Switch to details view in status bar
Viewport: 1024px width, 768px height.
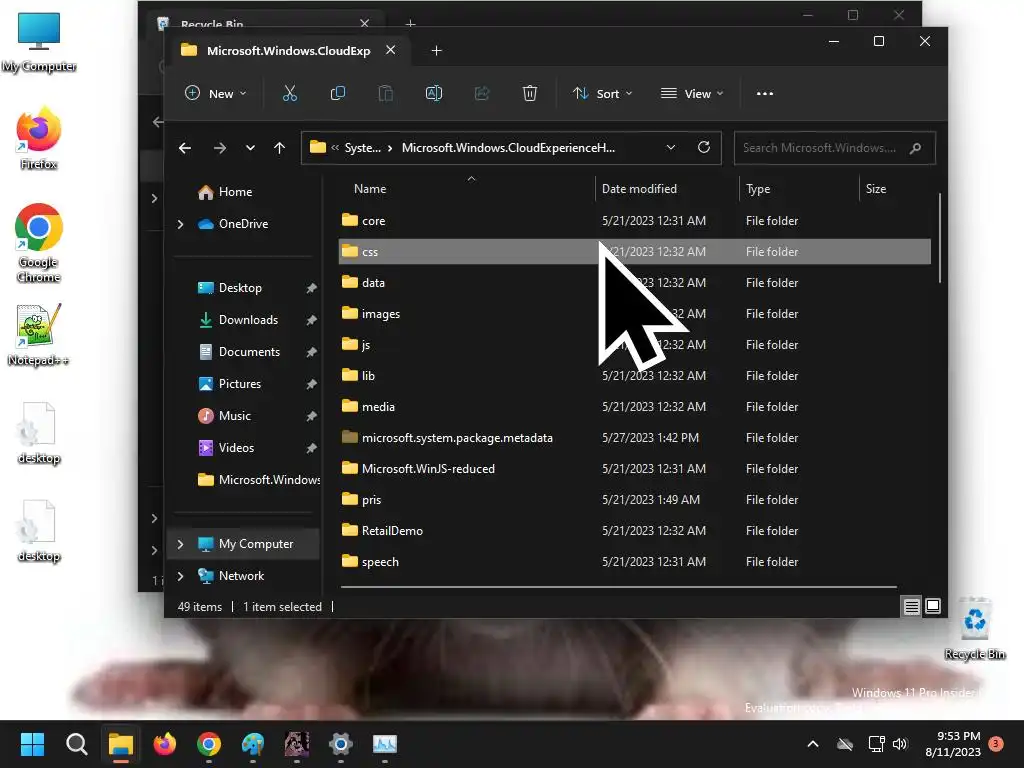point(911,607)
